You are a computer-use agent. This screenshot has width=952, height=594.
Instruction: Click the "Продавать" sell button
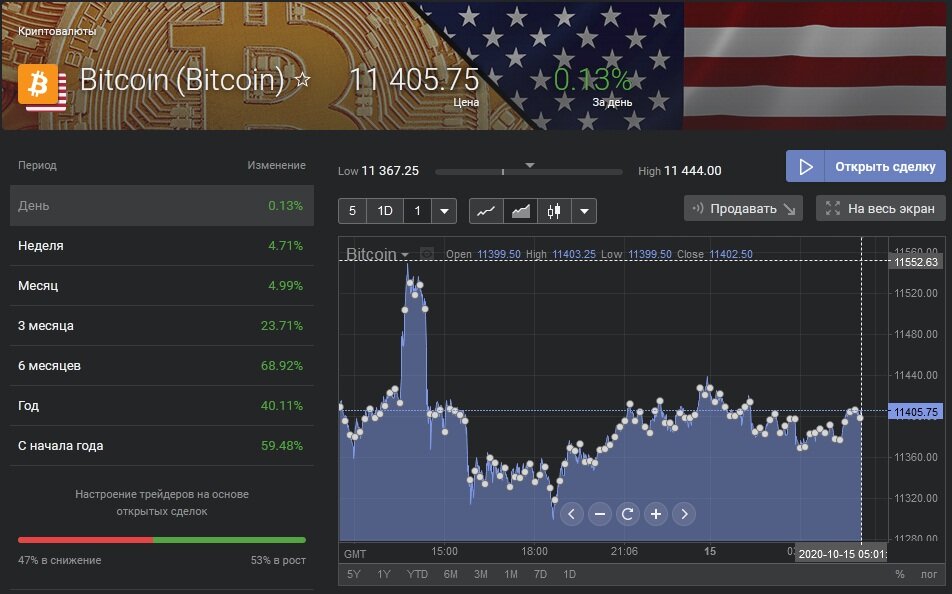click(x=743, y=208)
